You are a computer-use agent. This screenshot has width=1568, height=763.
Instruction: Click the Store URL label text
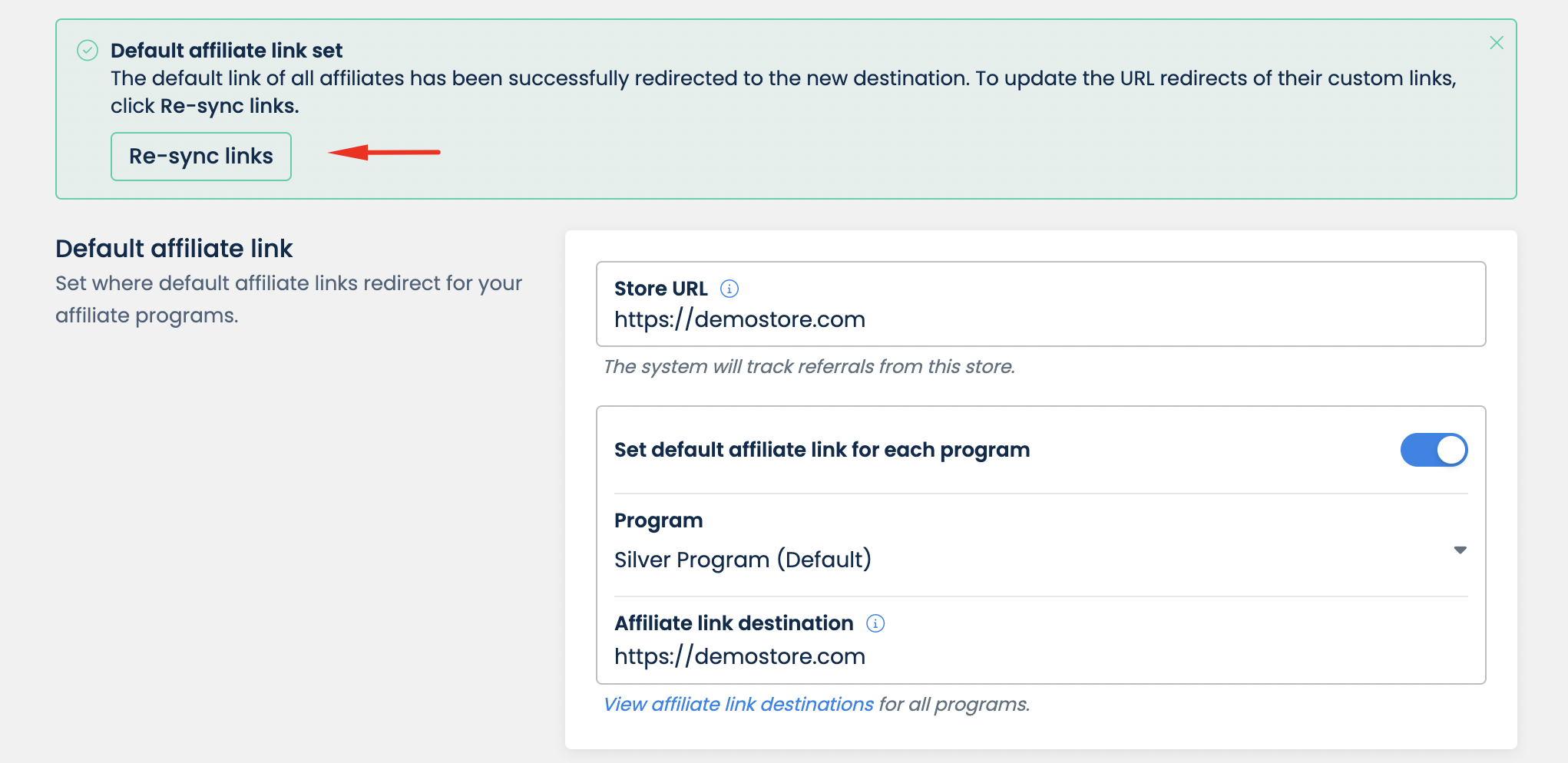pos(660,289)
